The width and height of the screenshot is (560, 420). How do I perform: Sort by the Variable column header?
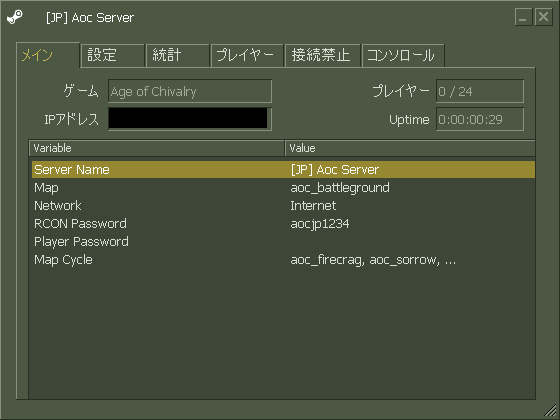pos(156,148)
